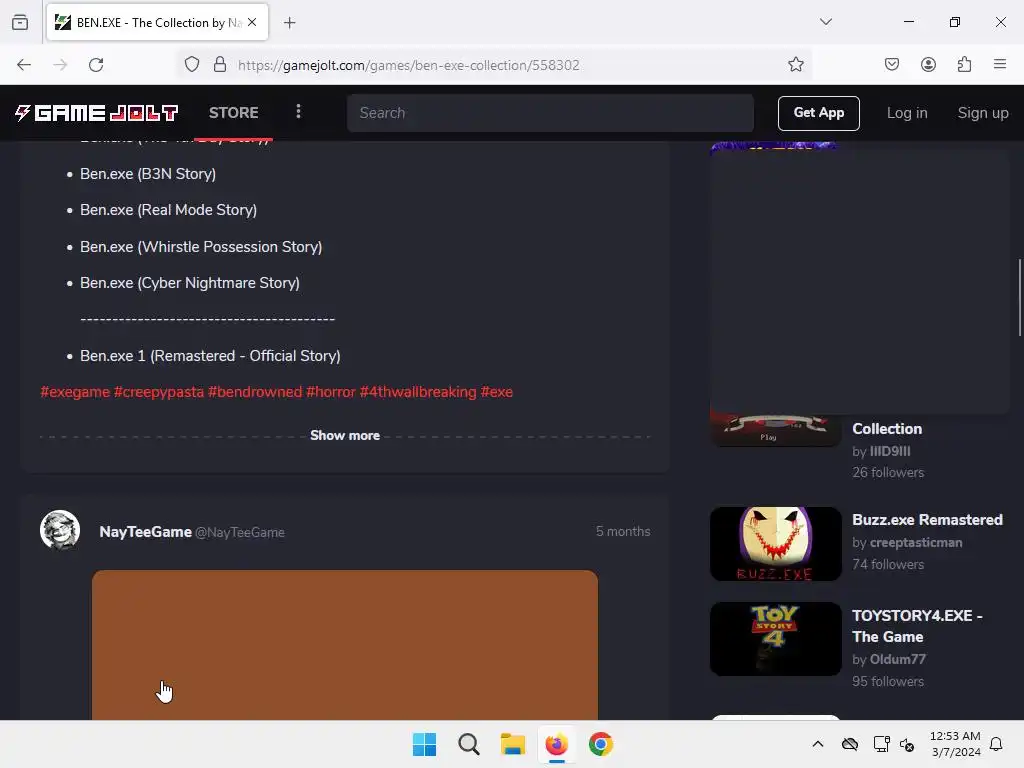The image size is (1024, 768).
Task: Open the Windows Start menu
Action: point(424,744)
